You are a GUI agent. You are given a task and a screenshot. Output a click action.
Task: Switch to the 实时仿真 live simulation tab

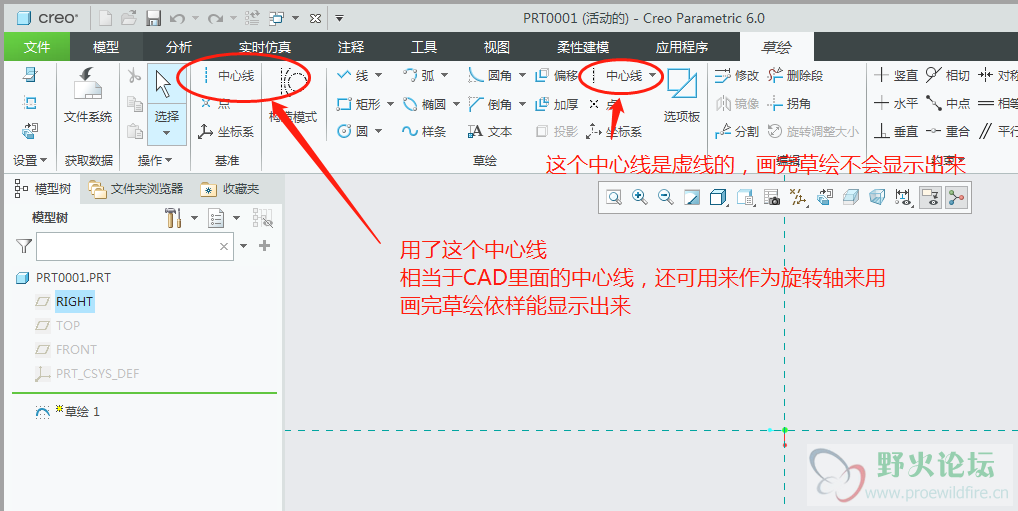coord(264,47)
